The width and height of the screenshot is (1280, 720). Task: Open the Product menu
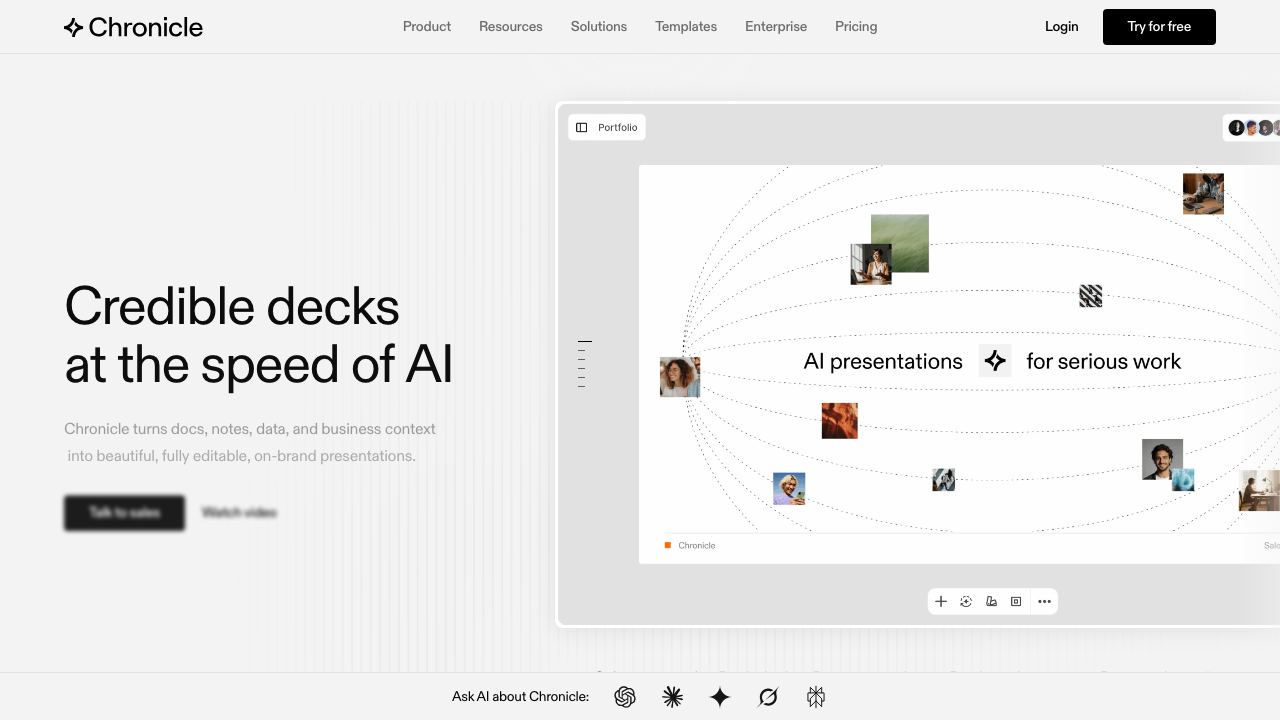(427, 27)
